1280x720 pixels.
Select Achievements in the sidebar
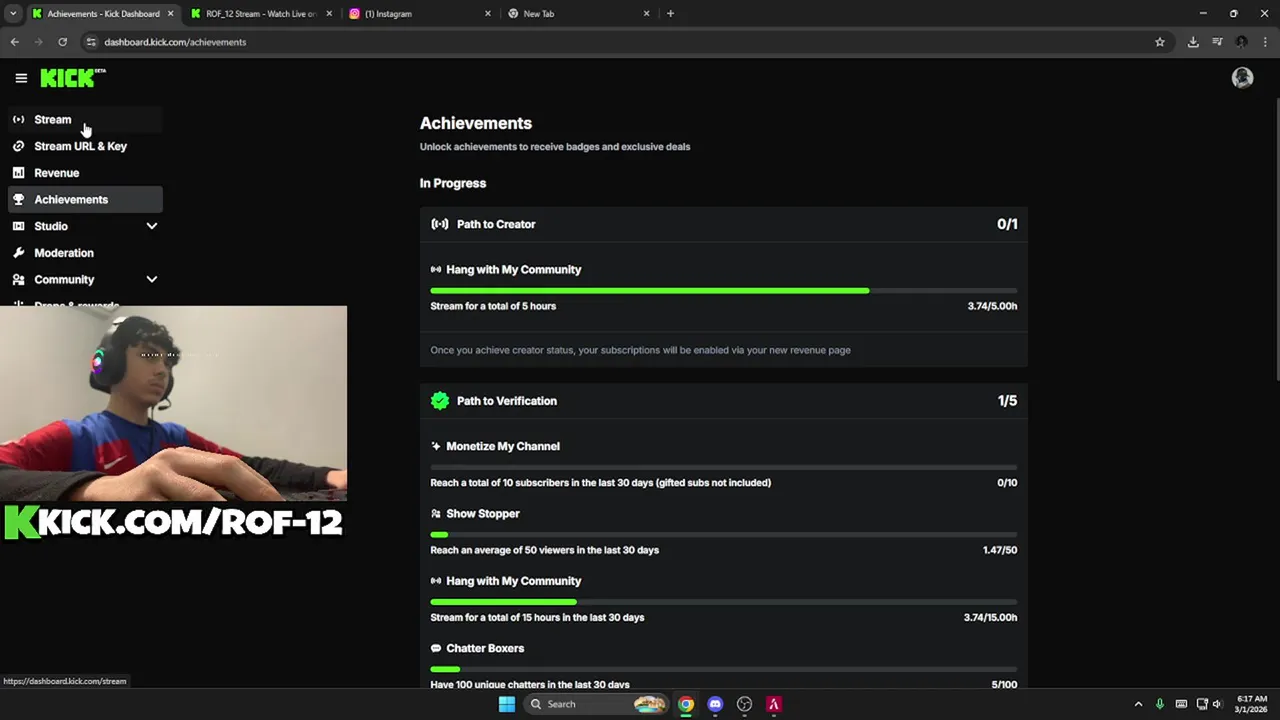coord(85,199)
